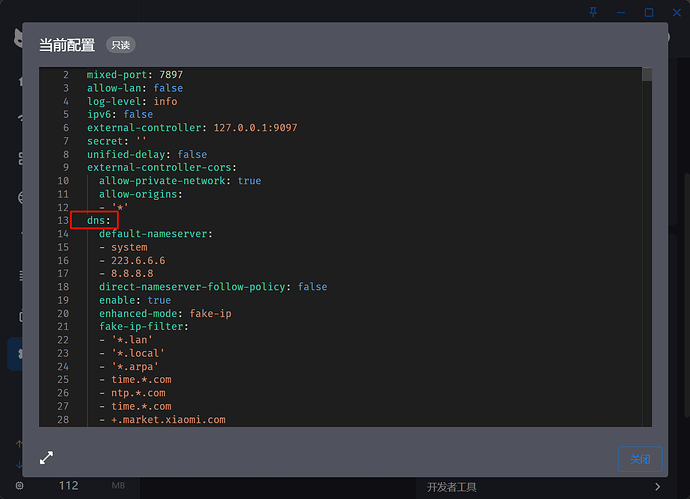Open the chevron next to 开发者工具
This screenshot has height=499, width=690.
tap(657, 487)
